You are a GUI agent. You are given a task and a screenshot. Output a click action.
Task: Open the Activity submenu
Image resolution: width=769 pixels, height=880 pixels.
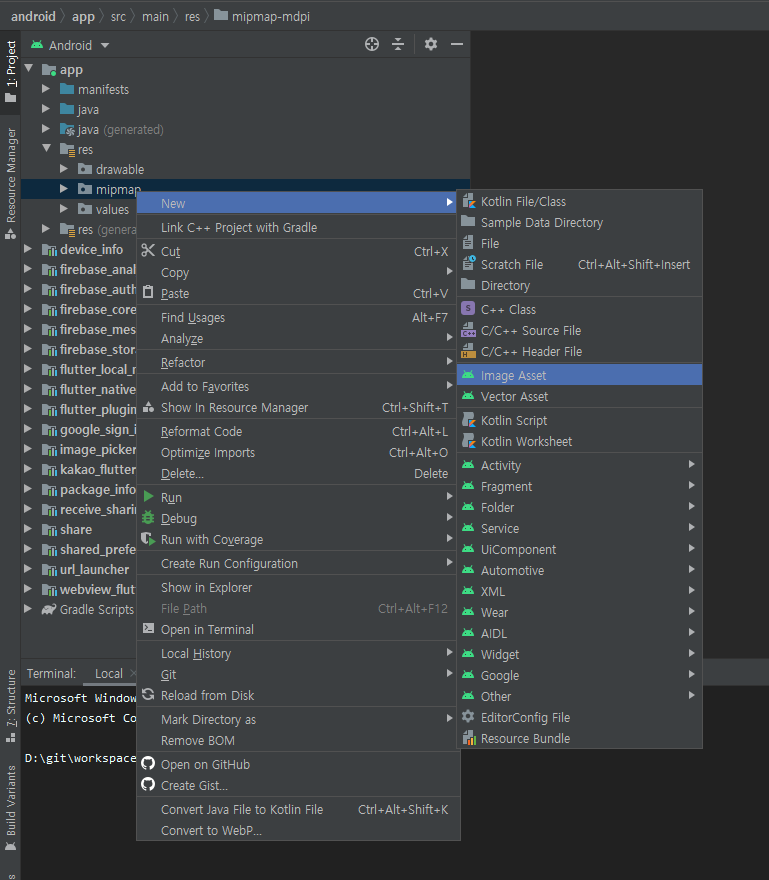[579, 465]
